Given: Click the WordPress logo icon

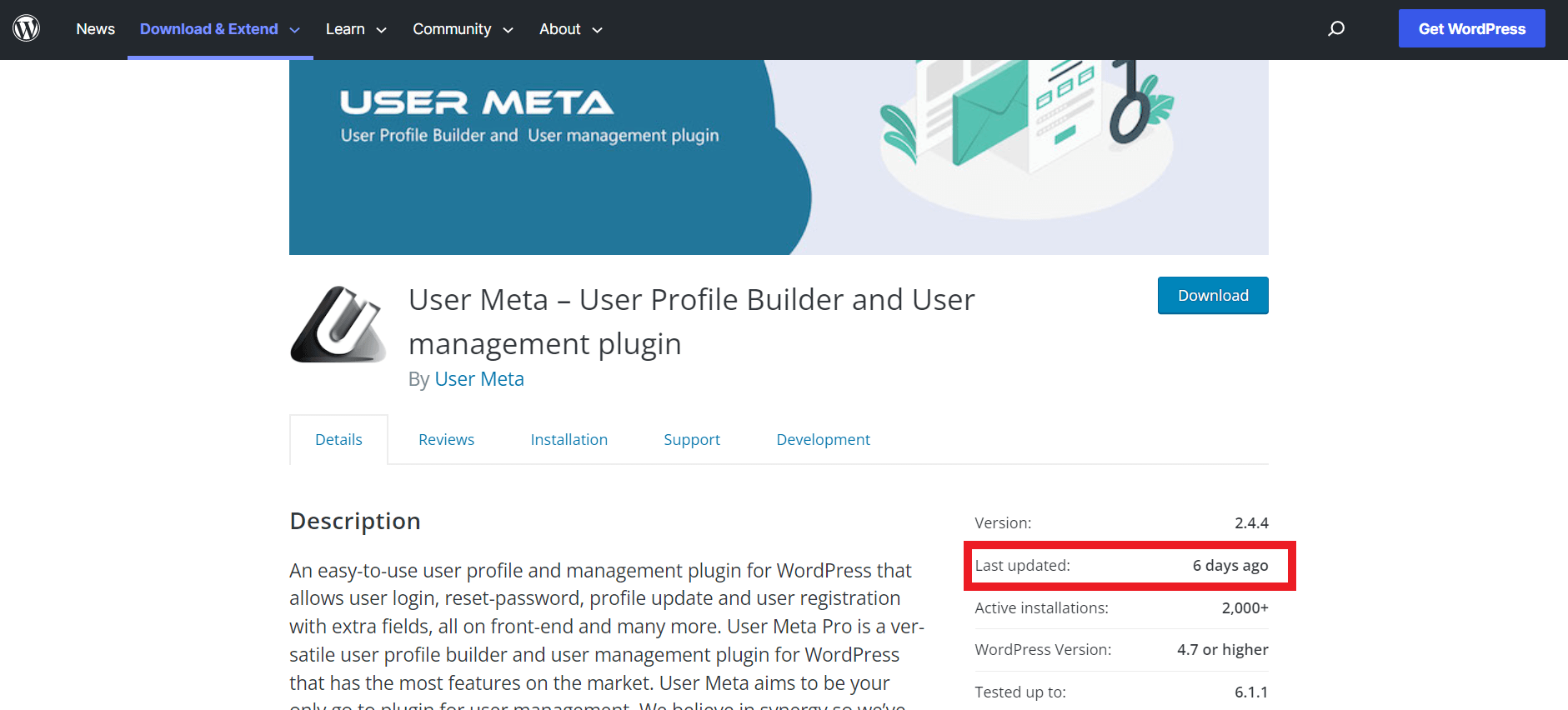Looking at the screenshot, I should point(27,28).
